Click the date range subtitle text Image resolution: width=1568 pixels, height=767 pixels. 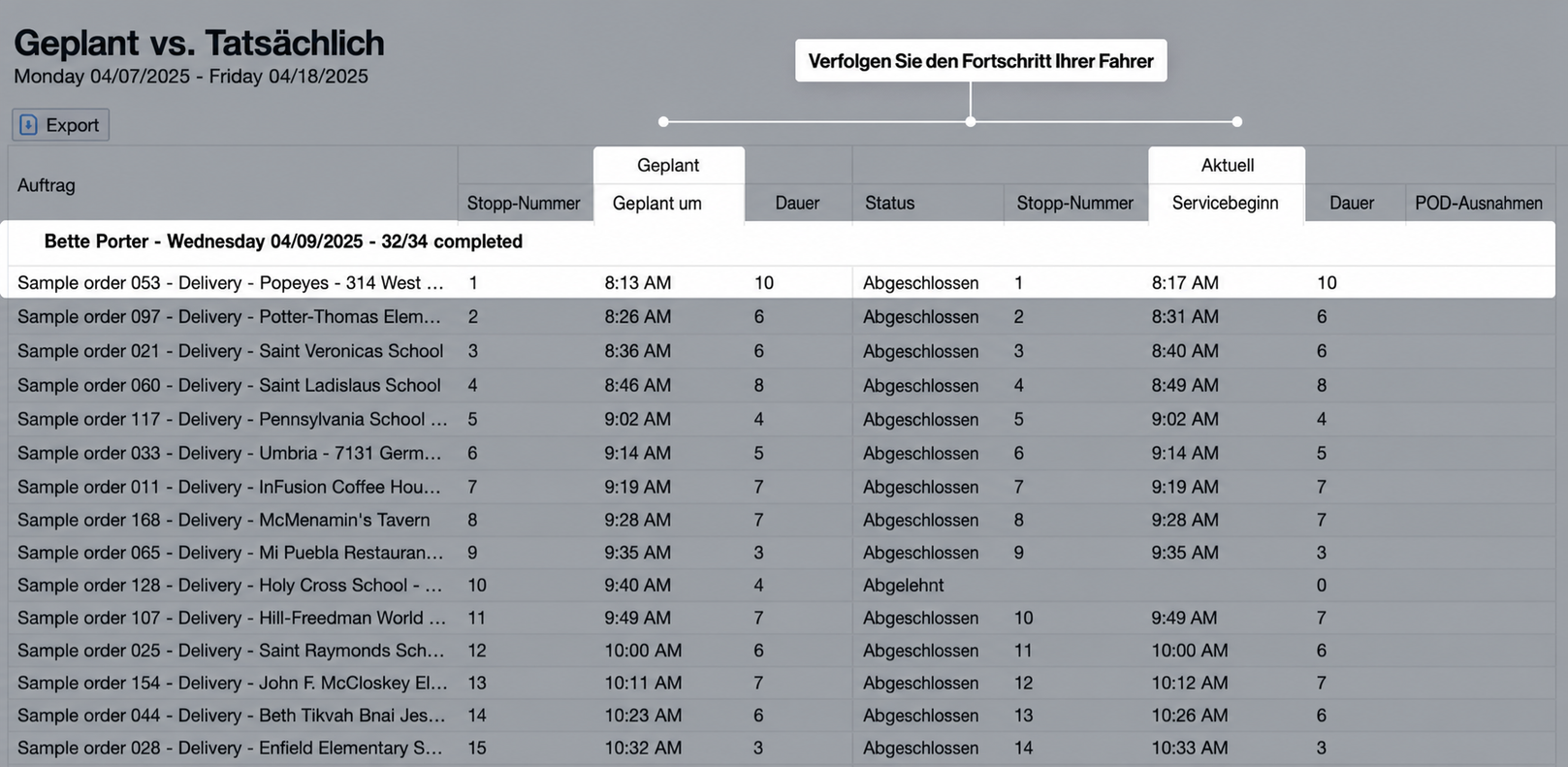point(191,76)
